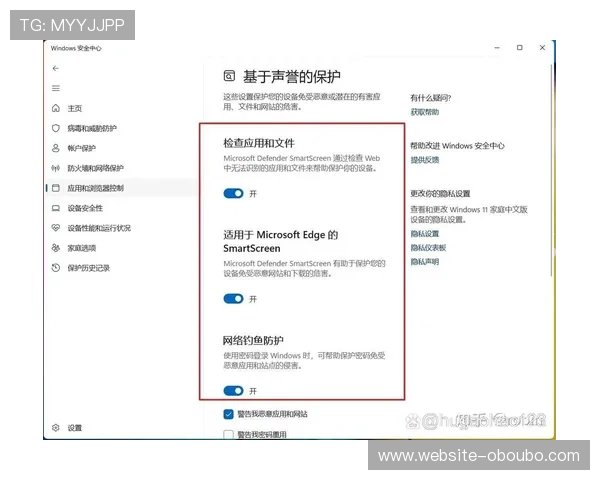Viewport: 600px width, 480px height.
Task: Click the 更改你的隐私设置 heading
Action: click(x=440, y=194)
